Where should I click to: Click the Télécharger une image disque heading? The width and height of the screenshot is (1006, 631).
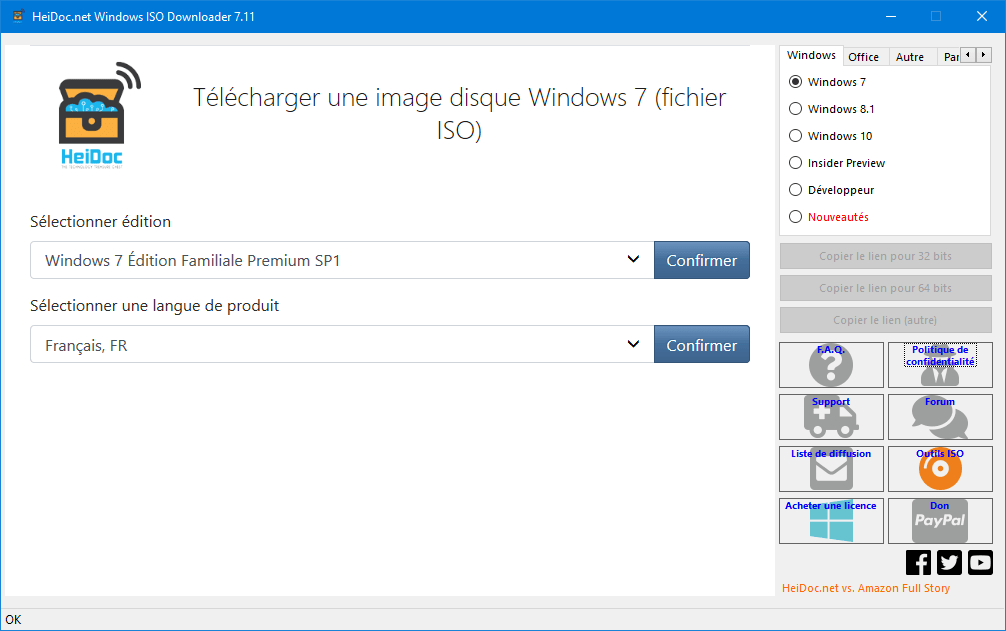point(459,114)
